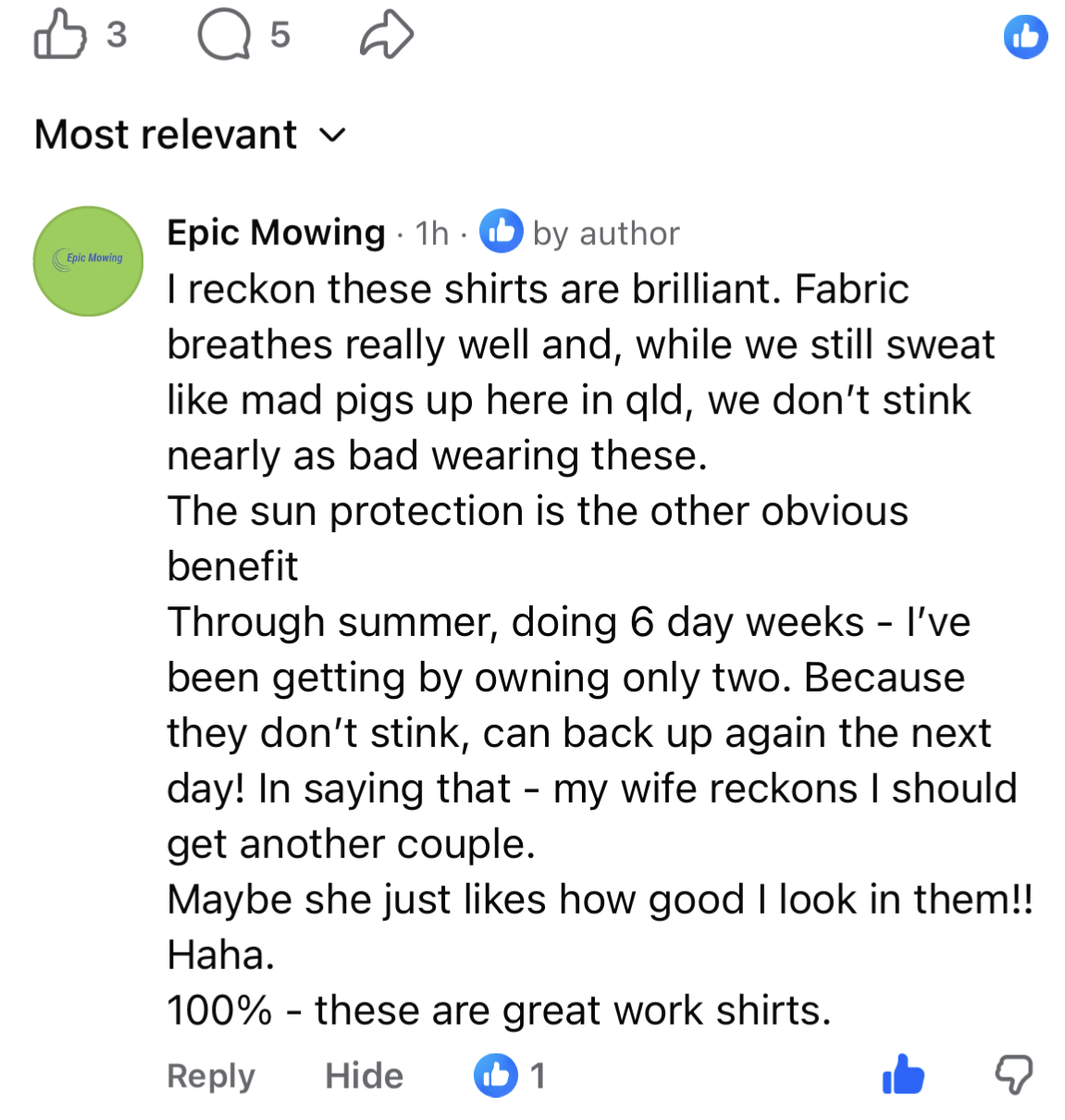The height and width of the screenshot is (1120, 1065).
Task: Click the speech bubble comments icon
Action: point(224,36)
